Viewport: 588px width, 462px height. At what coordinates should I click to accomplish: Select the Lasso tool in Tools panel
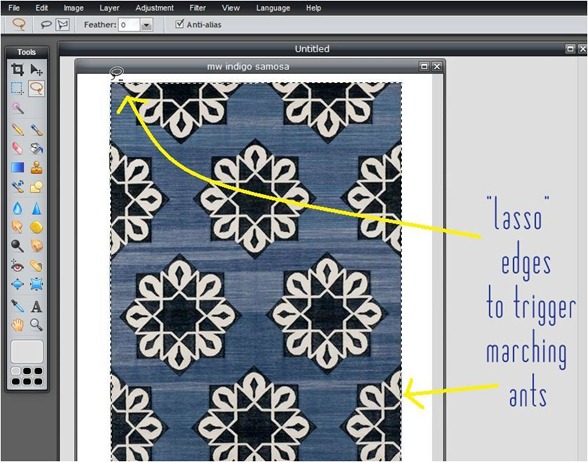pyautogui.click(x=36, y=88)
